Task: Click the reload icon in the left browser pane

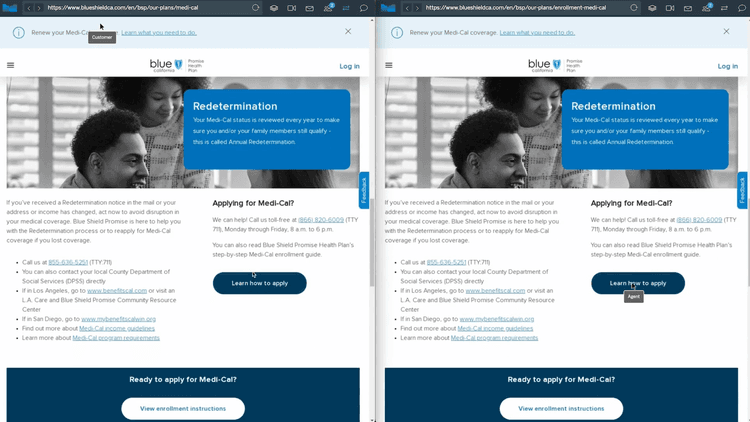Action: click(x=256, y=8)
